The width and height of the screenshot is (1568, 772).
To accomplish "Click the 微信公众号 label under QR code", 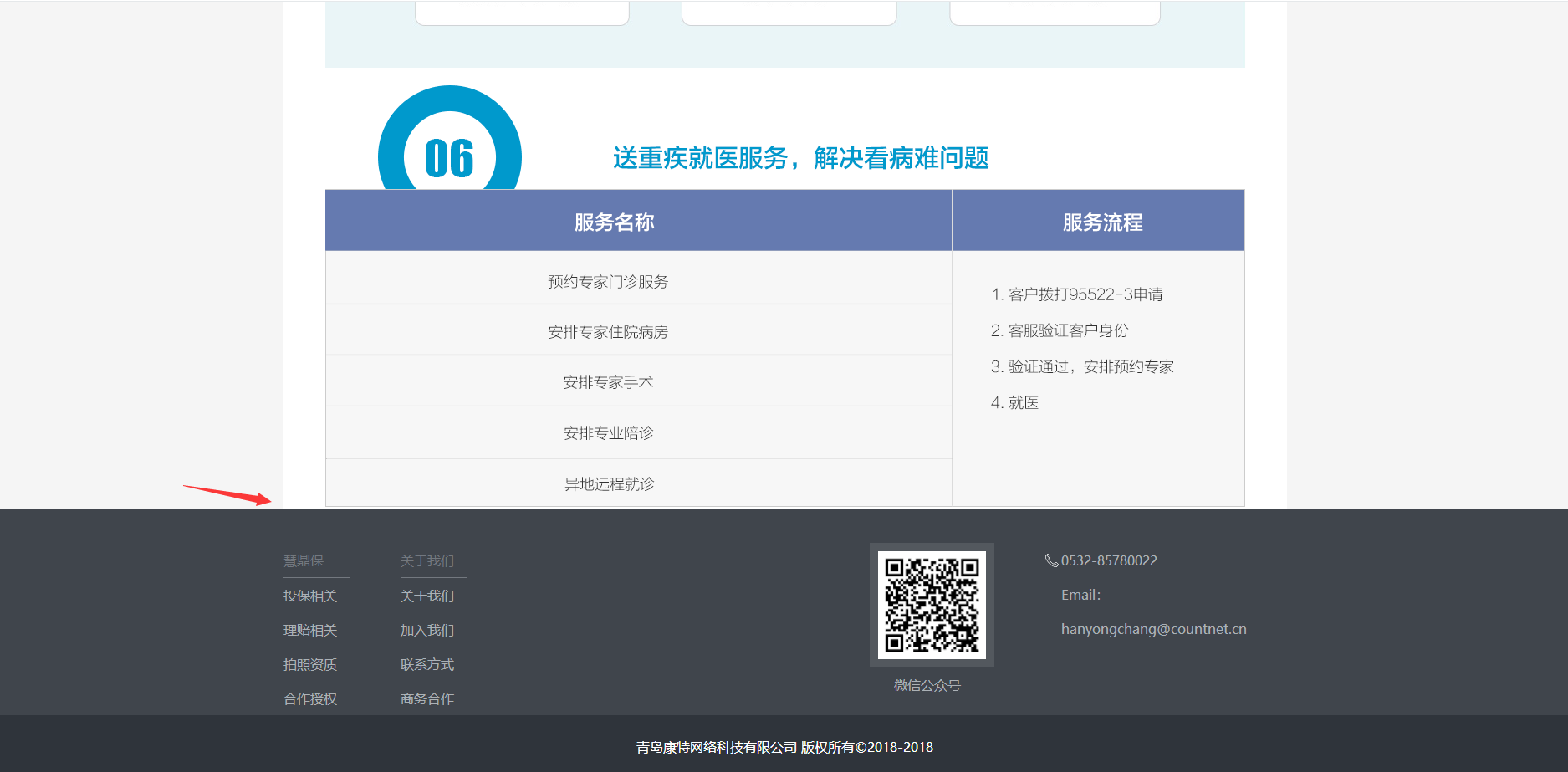I will click(927, 685).
